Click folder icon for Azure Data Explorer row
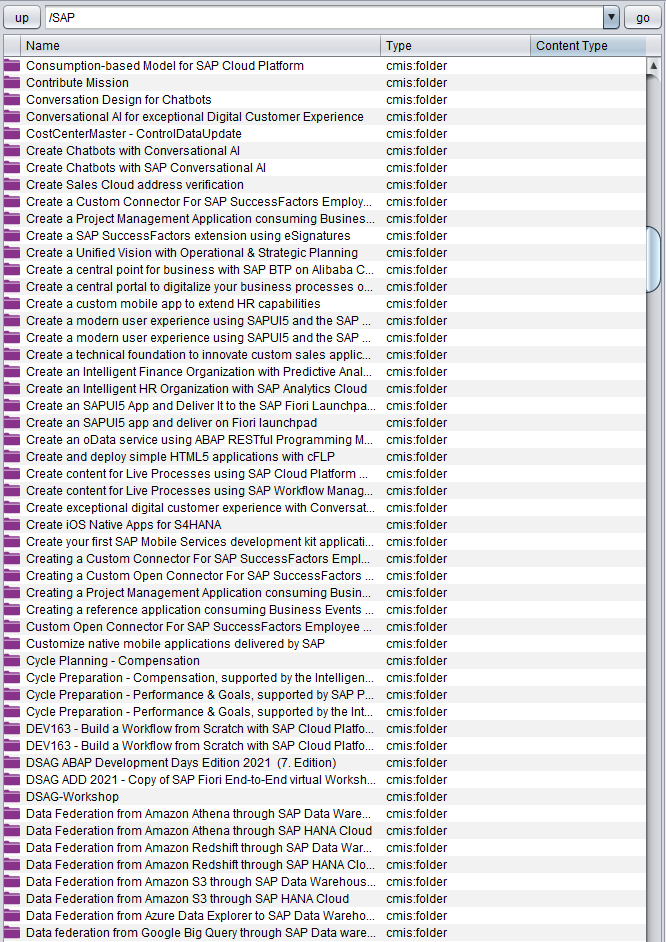666x942 pixels. point(12,916)
